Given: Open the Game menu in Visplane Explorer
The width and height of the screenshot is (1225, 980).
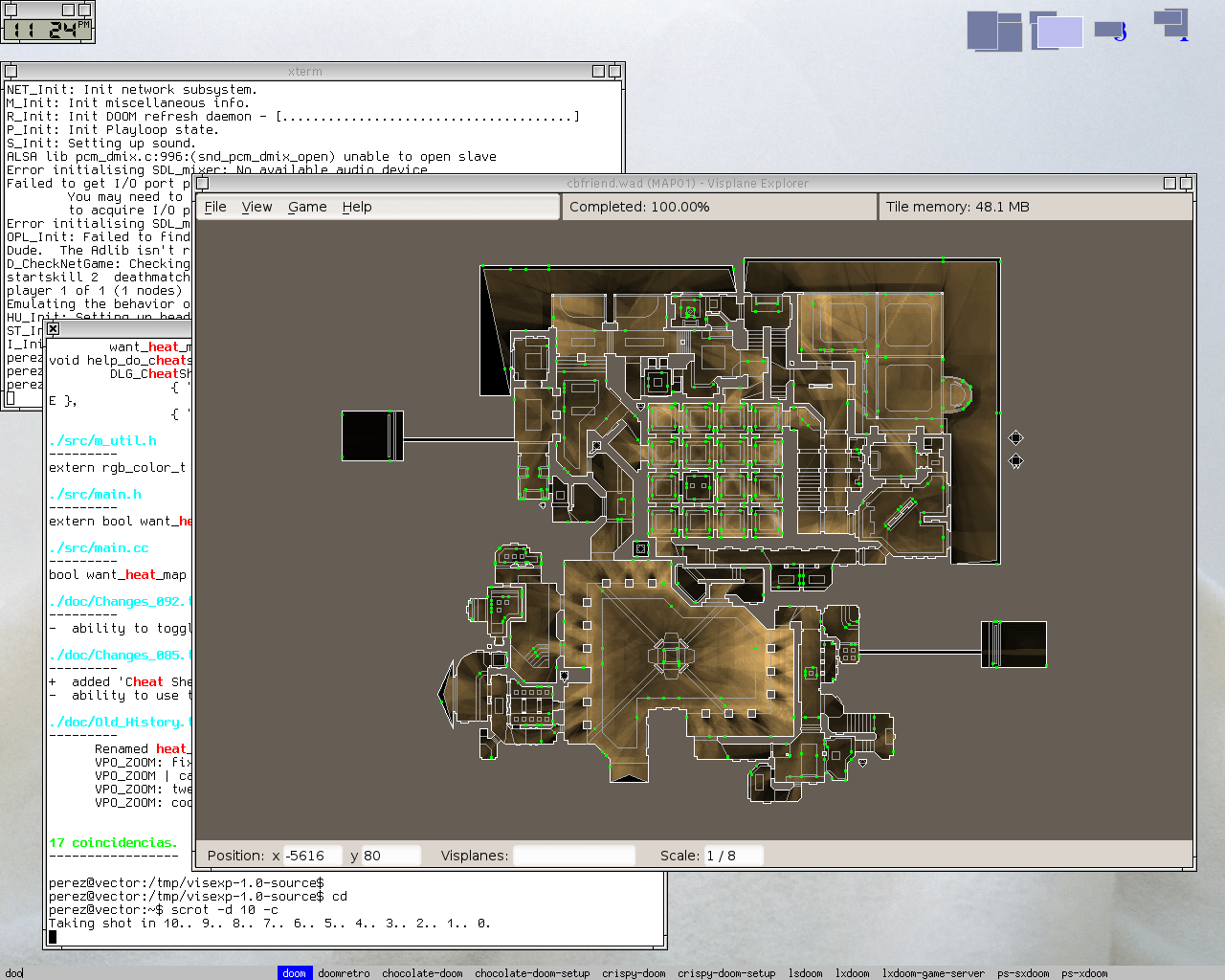Looking at the screenshot, I should [307, 207].
